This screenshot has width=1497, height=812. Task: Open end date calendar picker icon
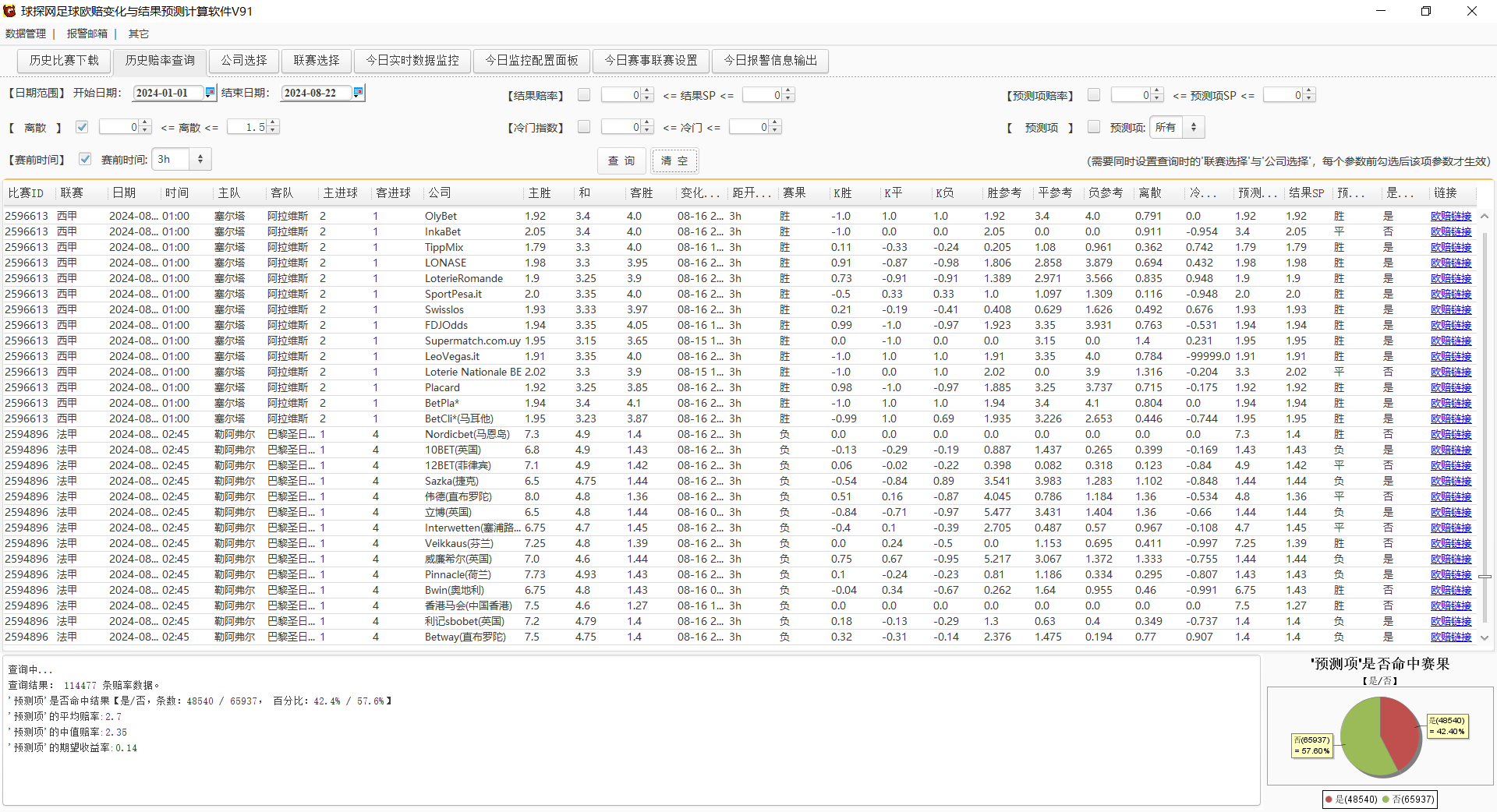[x=358, y=92]
